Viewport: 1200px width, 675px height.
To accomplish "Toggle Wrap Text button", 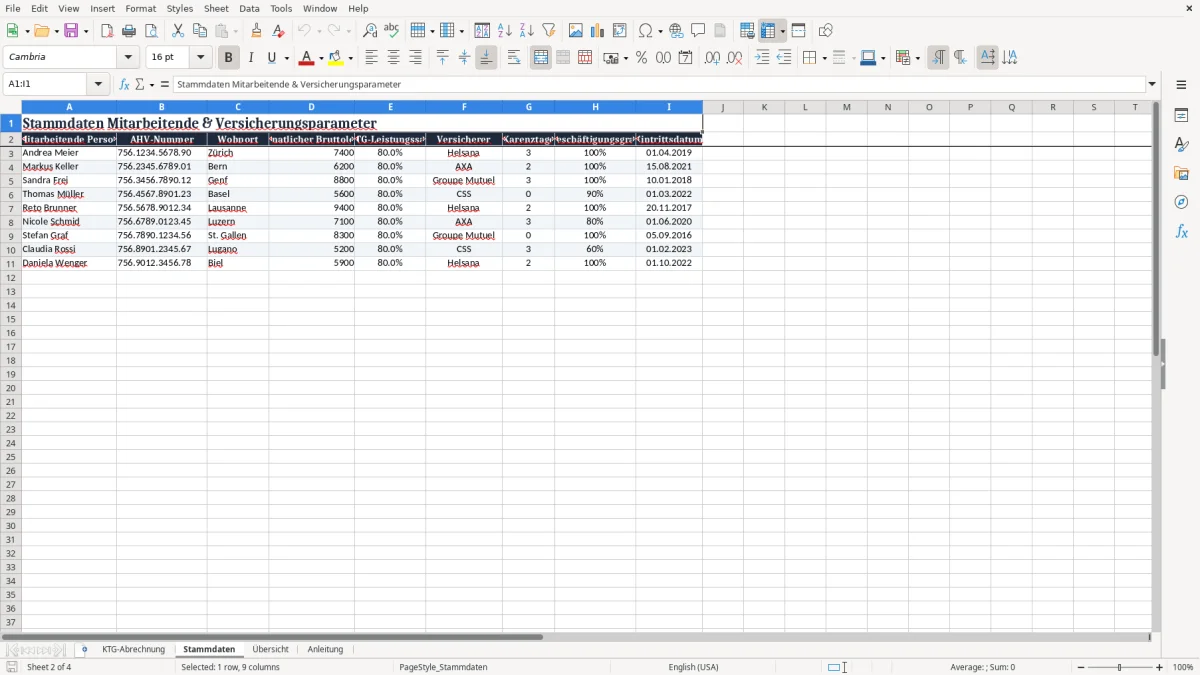I will [514, 58].
